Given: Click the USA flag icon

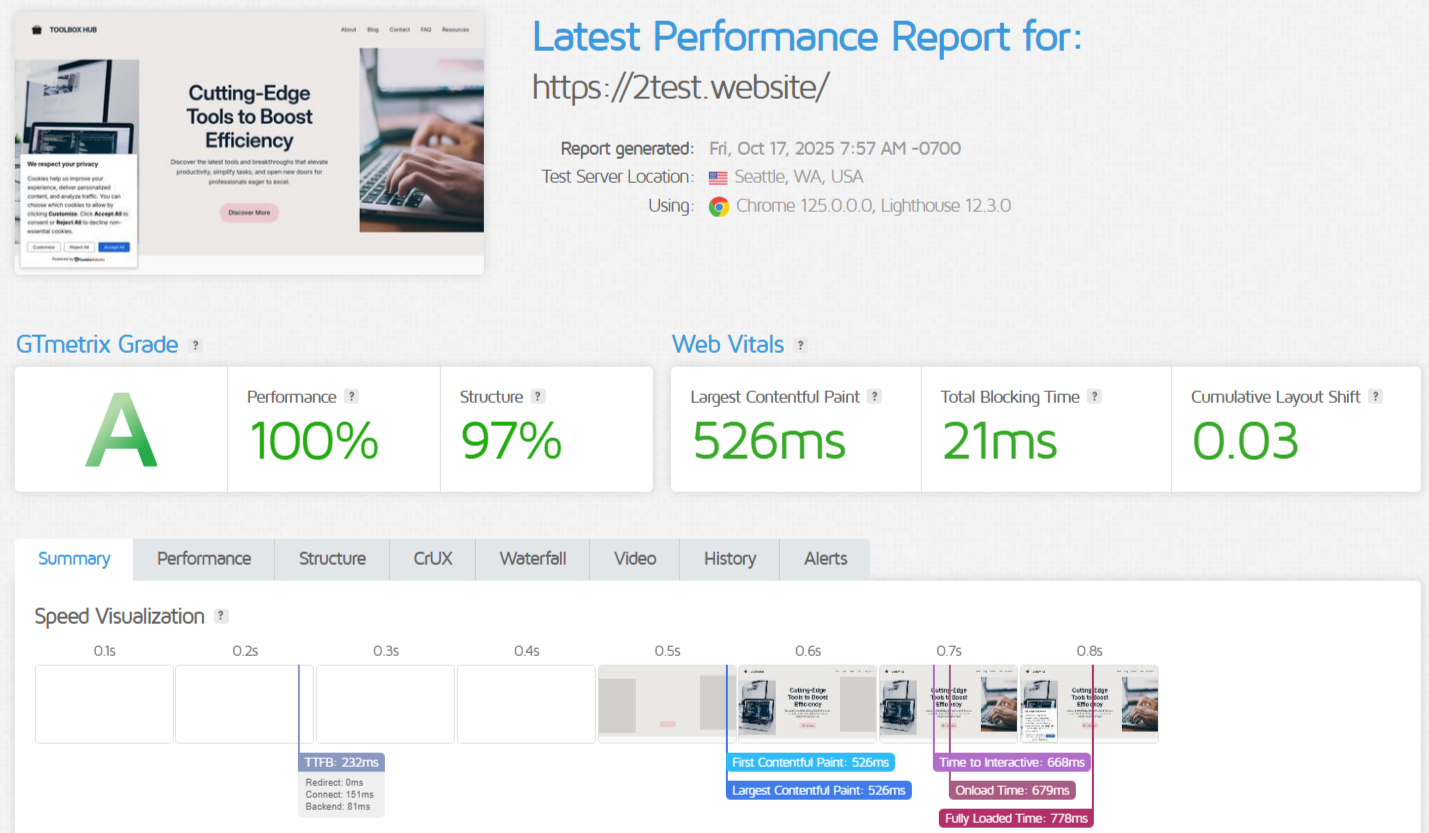Looking at the screenshot, I should coord(718,178).
